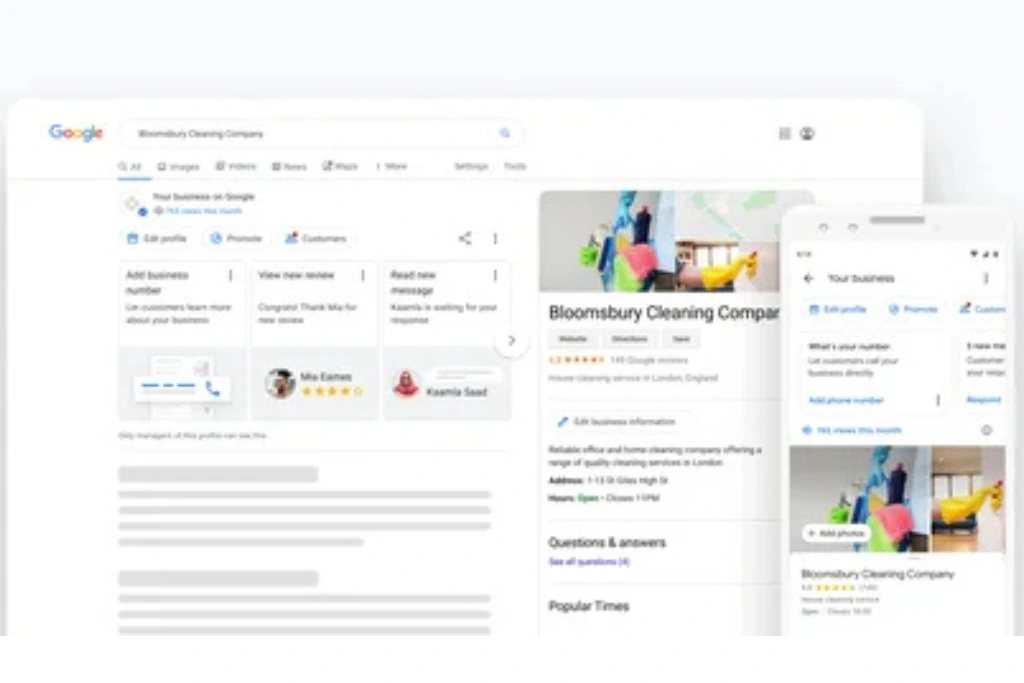Tap phone Edit profile chip
This screenshot has height=683, width=1024.
tap(838, 309)
